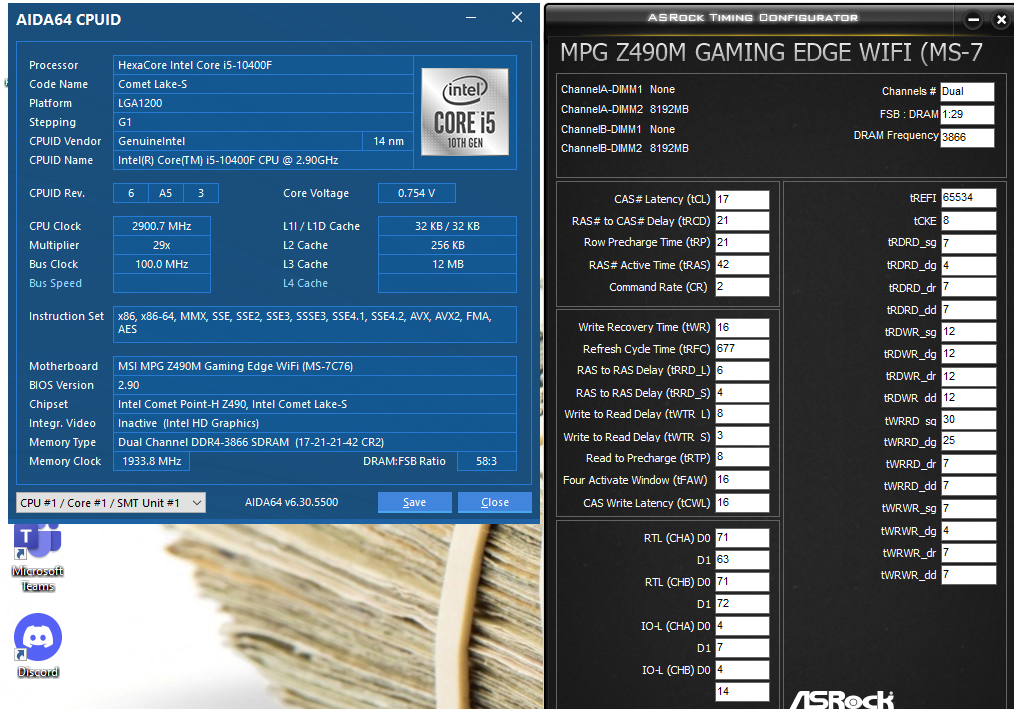Click the Core Voltage value '0.754 V'
The height and width of the screenshot is (709, 1014).
pos(416,193)
